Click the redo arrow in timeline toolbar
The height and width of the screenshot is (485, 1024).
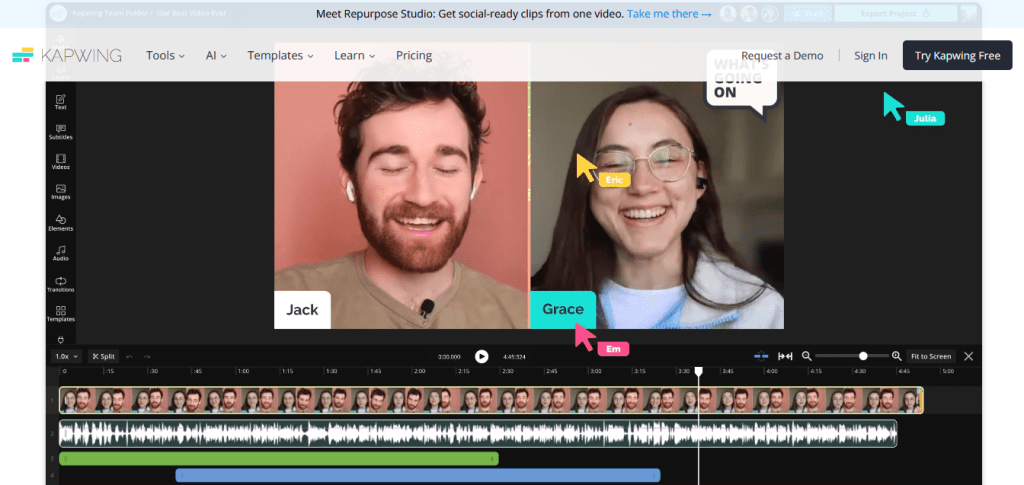[147, 356]
